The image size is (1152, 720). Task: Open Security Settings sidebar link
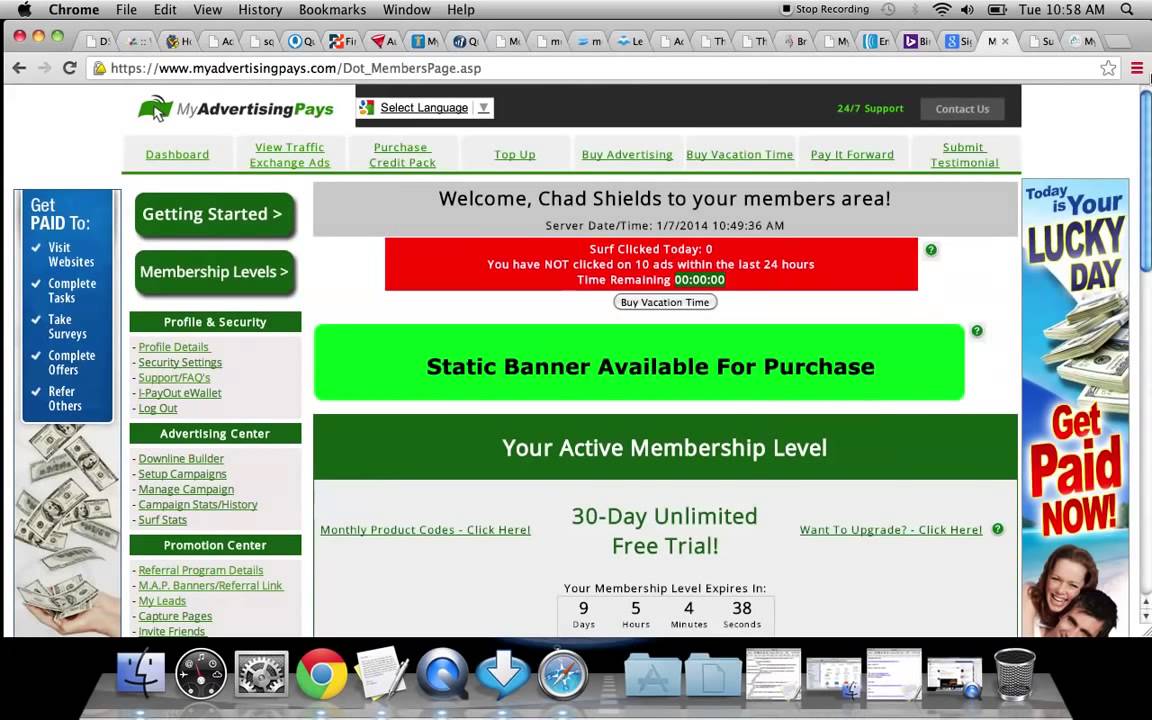pos(180,362)
